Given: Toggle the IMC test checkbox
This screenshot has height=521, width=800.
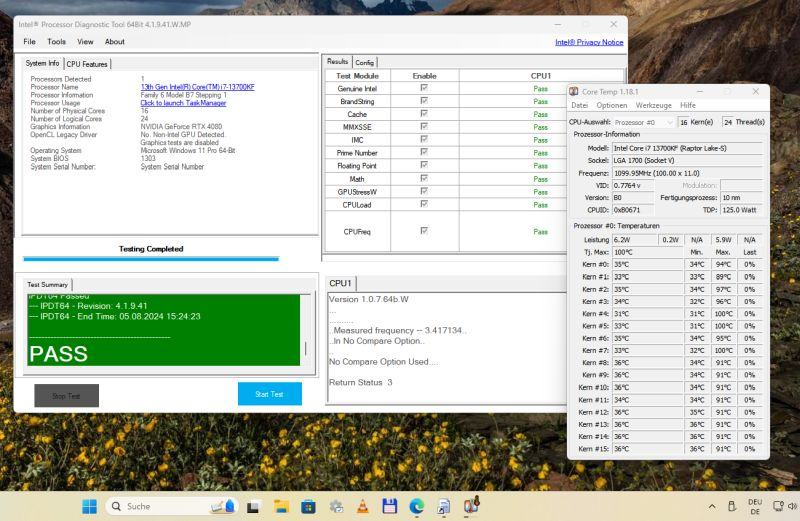Looking at the screenshot, I should pyautogui.click(x=423, y=139).
